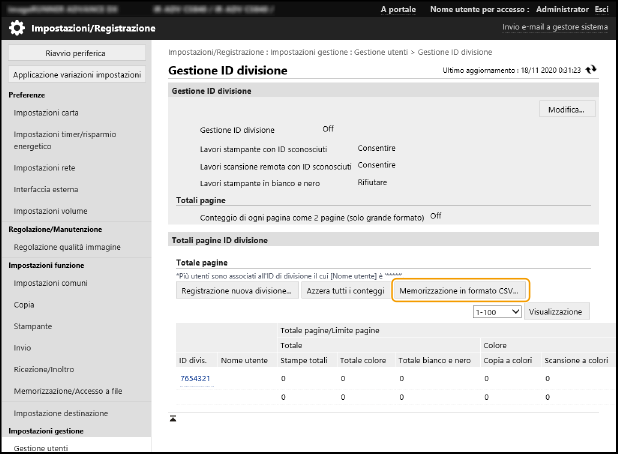618x454 pixels.
Task: Click the return-to-top arrow icon
Action: [173, 416]
